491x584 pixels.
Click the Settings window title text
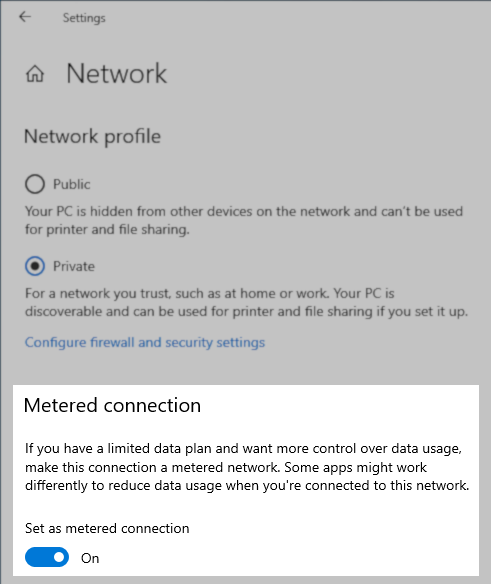(84, 18)
